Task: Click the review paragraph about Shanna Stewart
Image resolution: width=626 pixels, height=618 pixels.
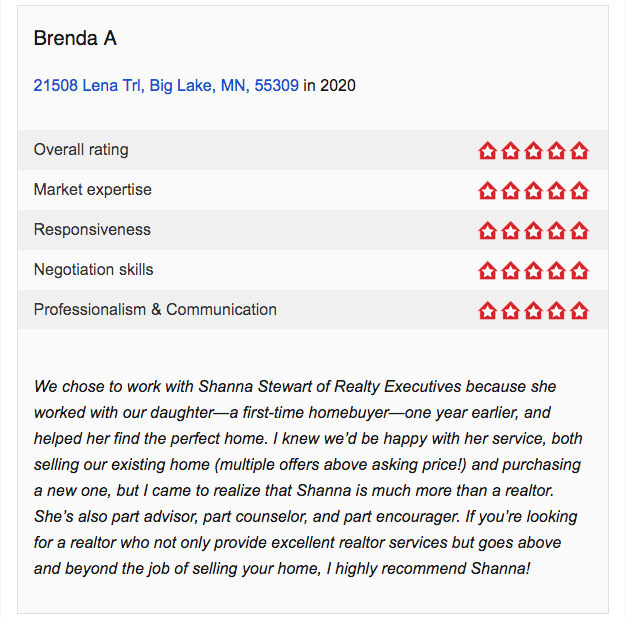Action: 308,477
